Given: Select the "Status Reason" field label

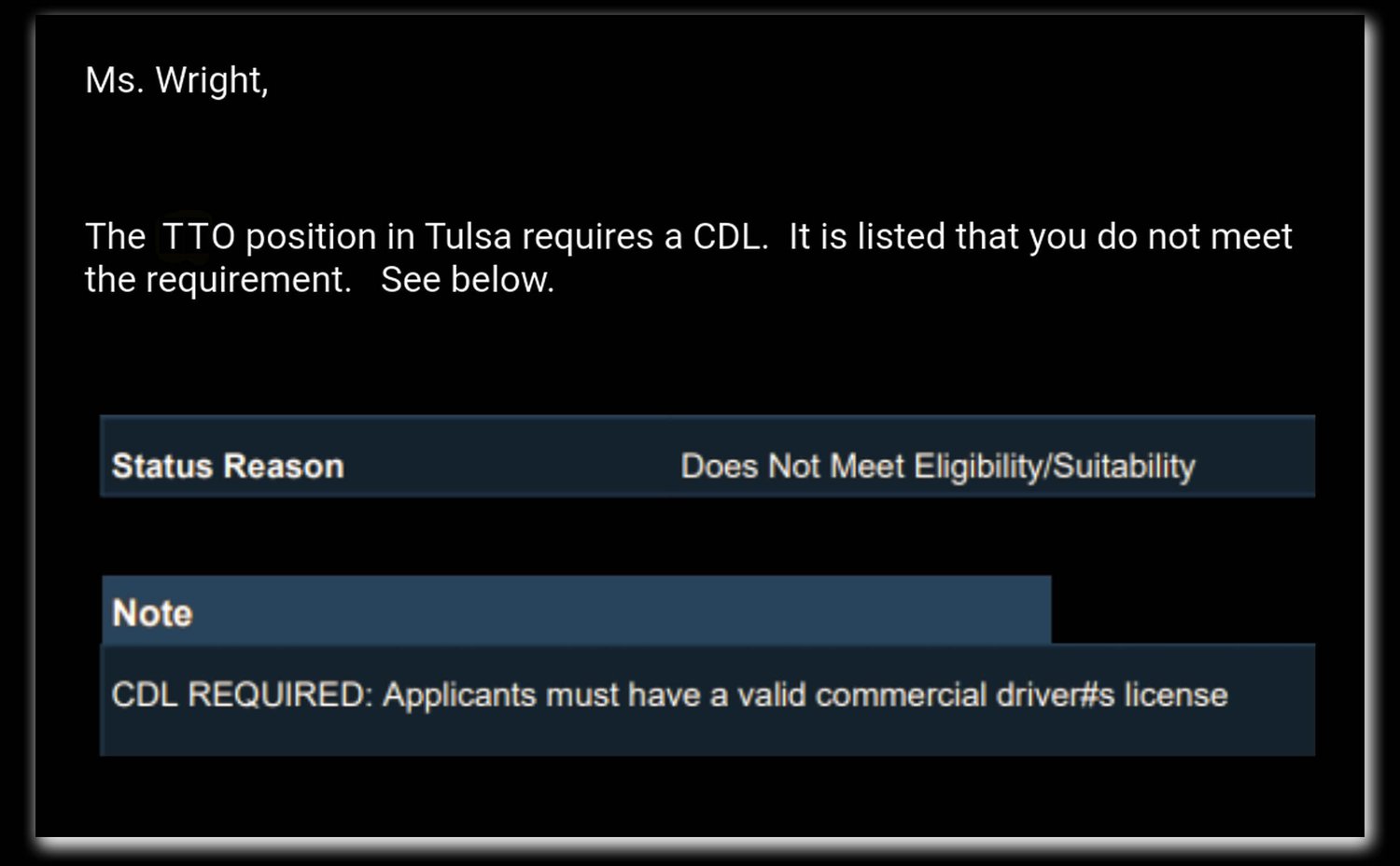Looking at the screenshot, I should (228, 467).
